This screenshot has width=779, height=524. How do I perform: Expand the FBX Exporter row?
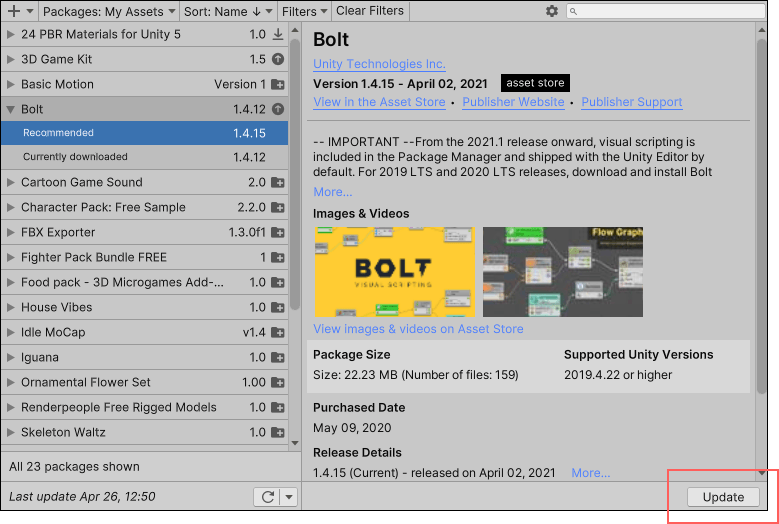[x=10, y=232]
